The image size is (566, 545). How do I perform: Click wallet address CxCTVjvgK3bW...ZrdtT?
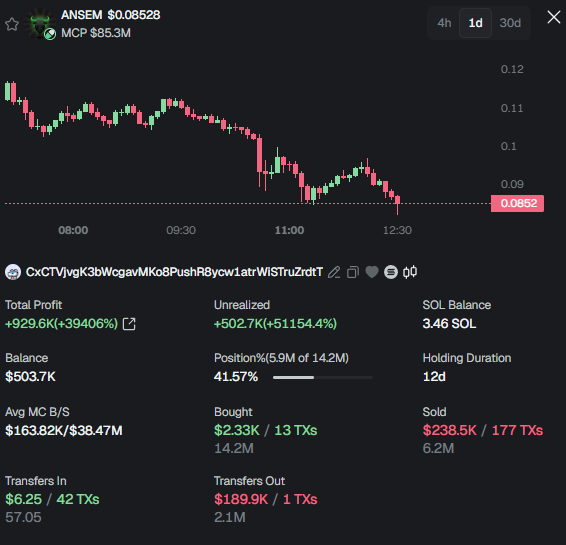[174, 272]
